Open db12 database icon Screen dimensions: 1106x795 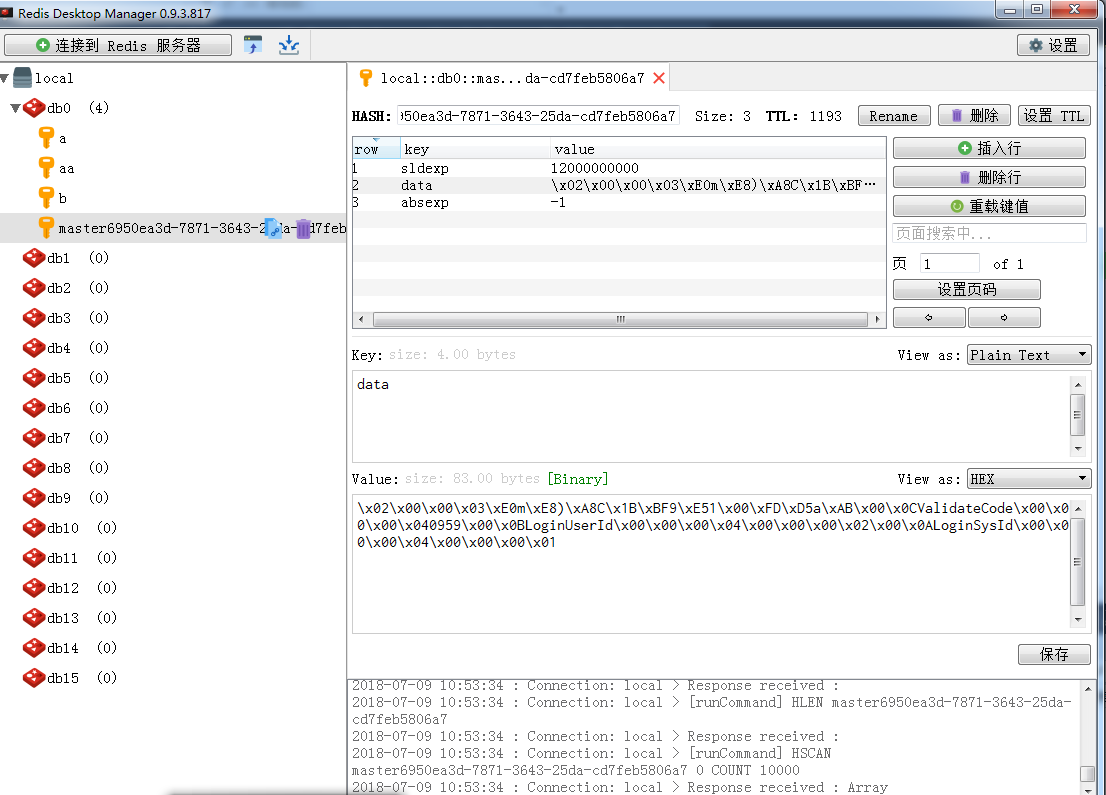click(34, 588)
